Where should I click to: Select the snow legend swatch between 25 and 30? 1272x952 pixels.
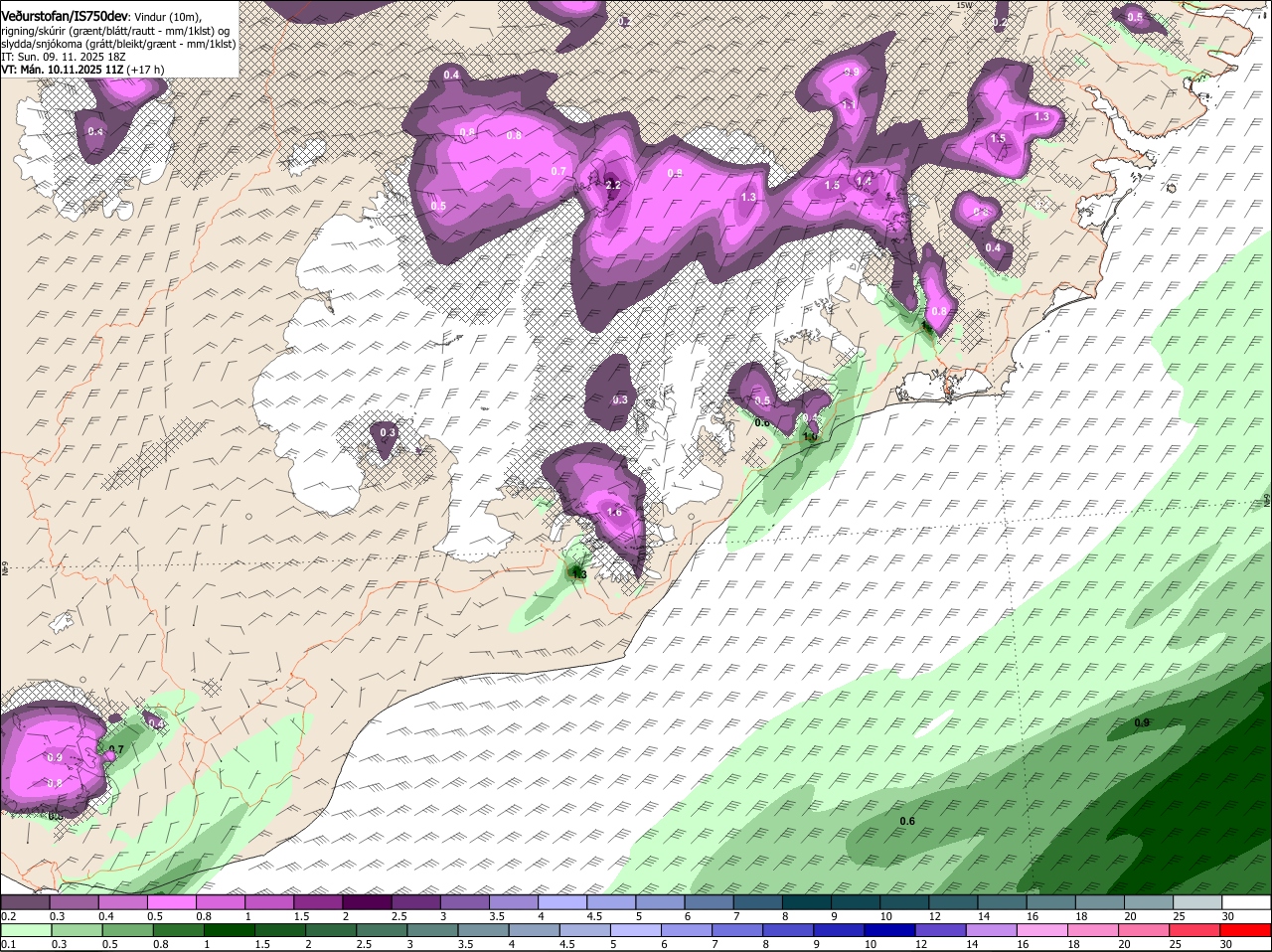(1197, 902)
